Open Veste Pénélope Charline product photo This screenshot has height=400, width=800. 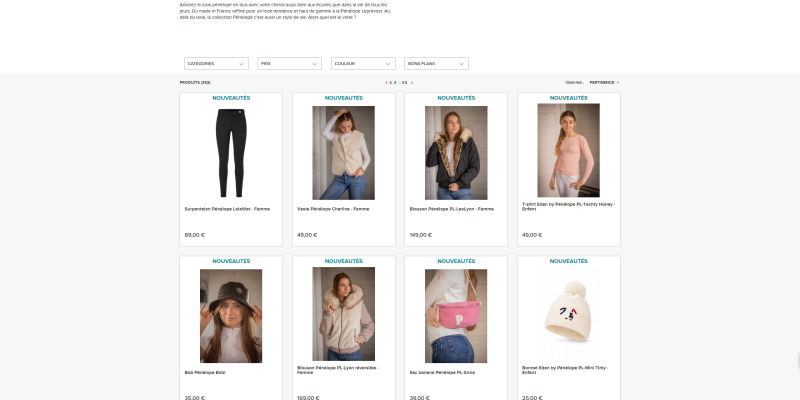343,153
